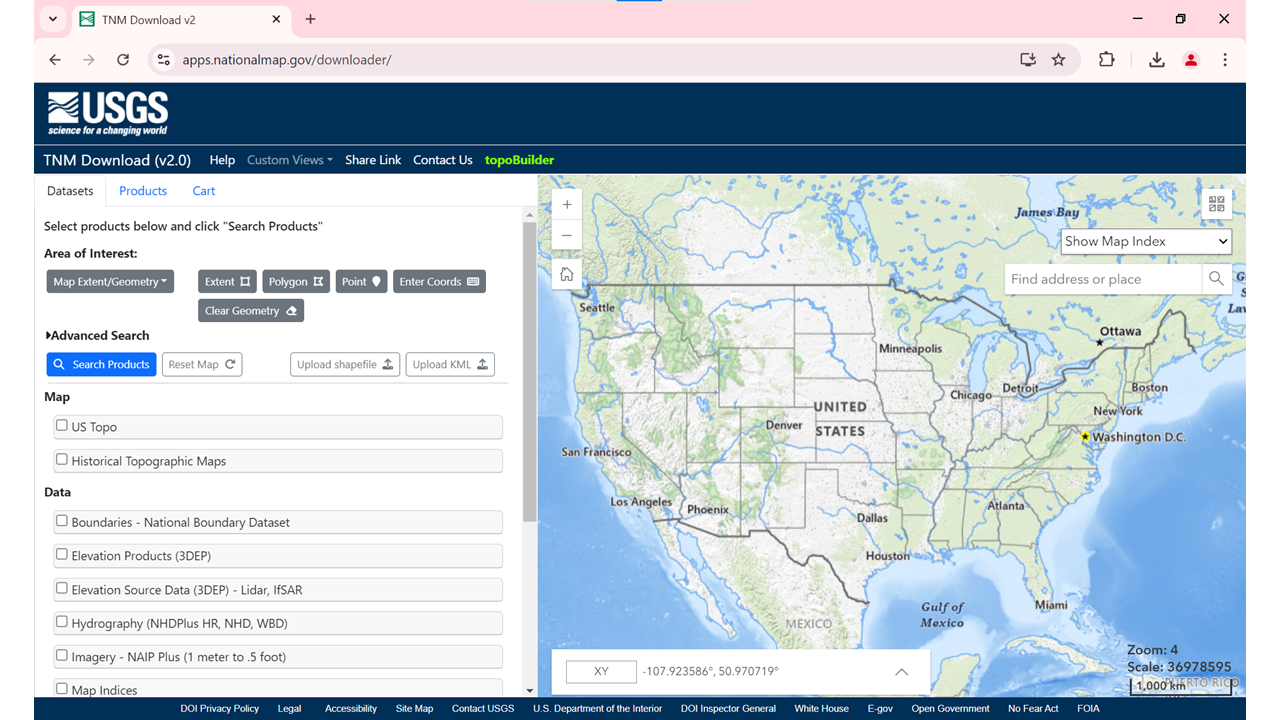Click the map home extent icon

[567, 274]
